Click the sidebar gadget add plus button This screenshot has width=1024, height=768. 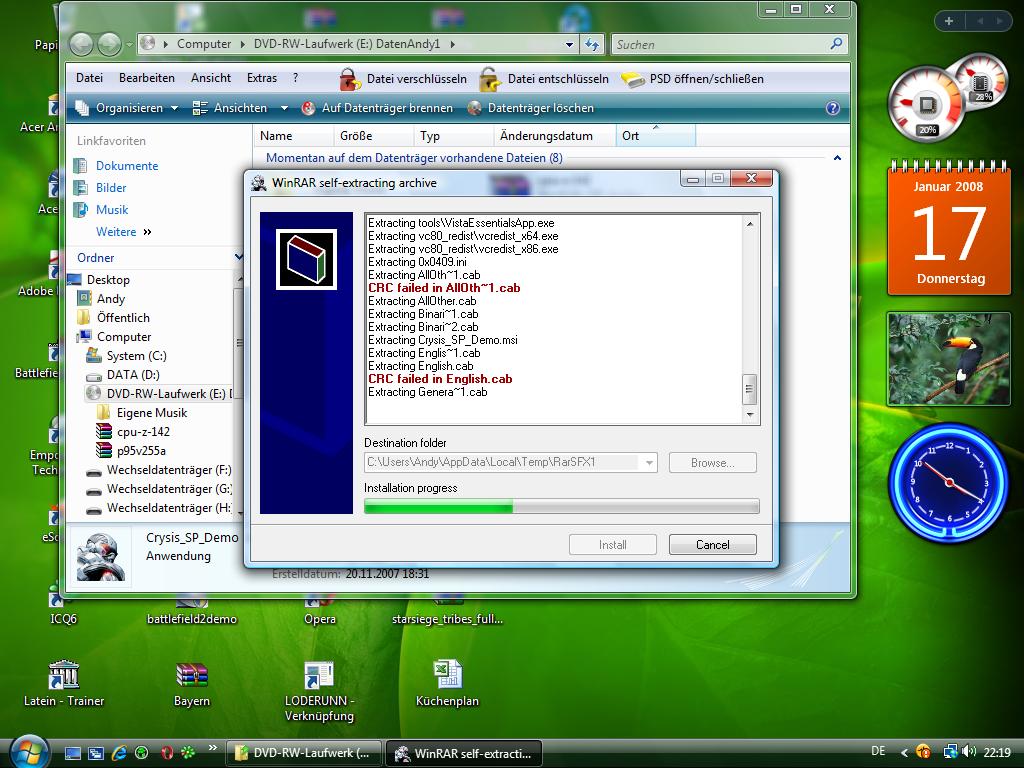point(949,21)
